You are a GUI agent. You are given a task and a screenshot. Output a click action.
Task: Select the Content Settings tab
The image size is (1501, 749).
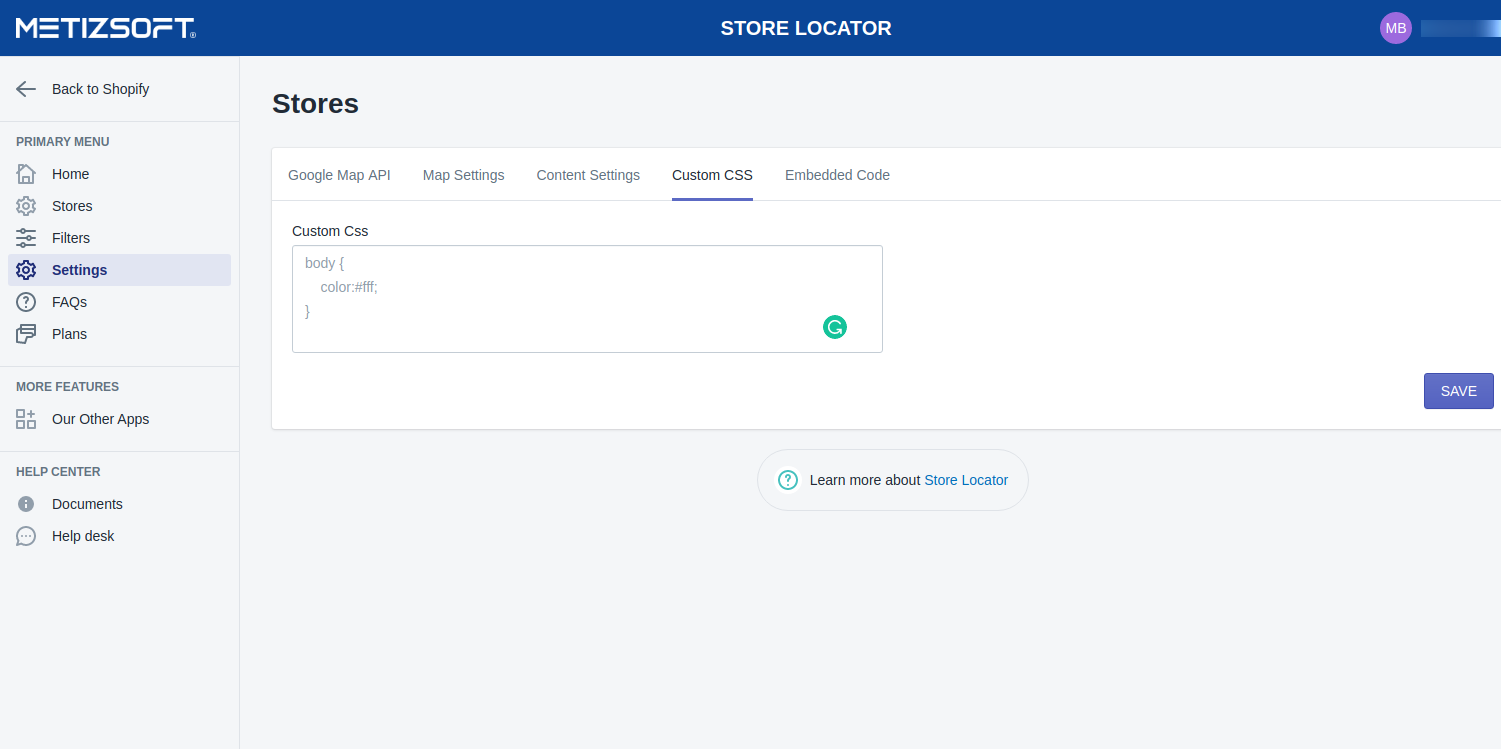(588, 175)
